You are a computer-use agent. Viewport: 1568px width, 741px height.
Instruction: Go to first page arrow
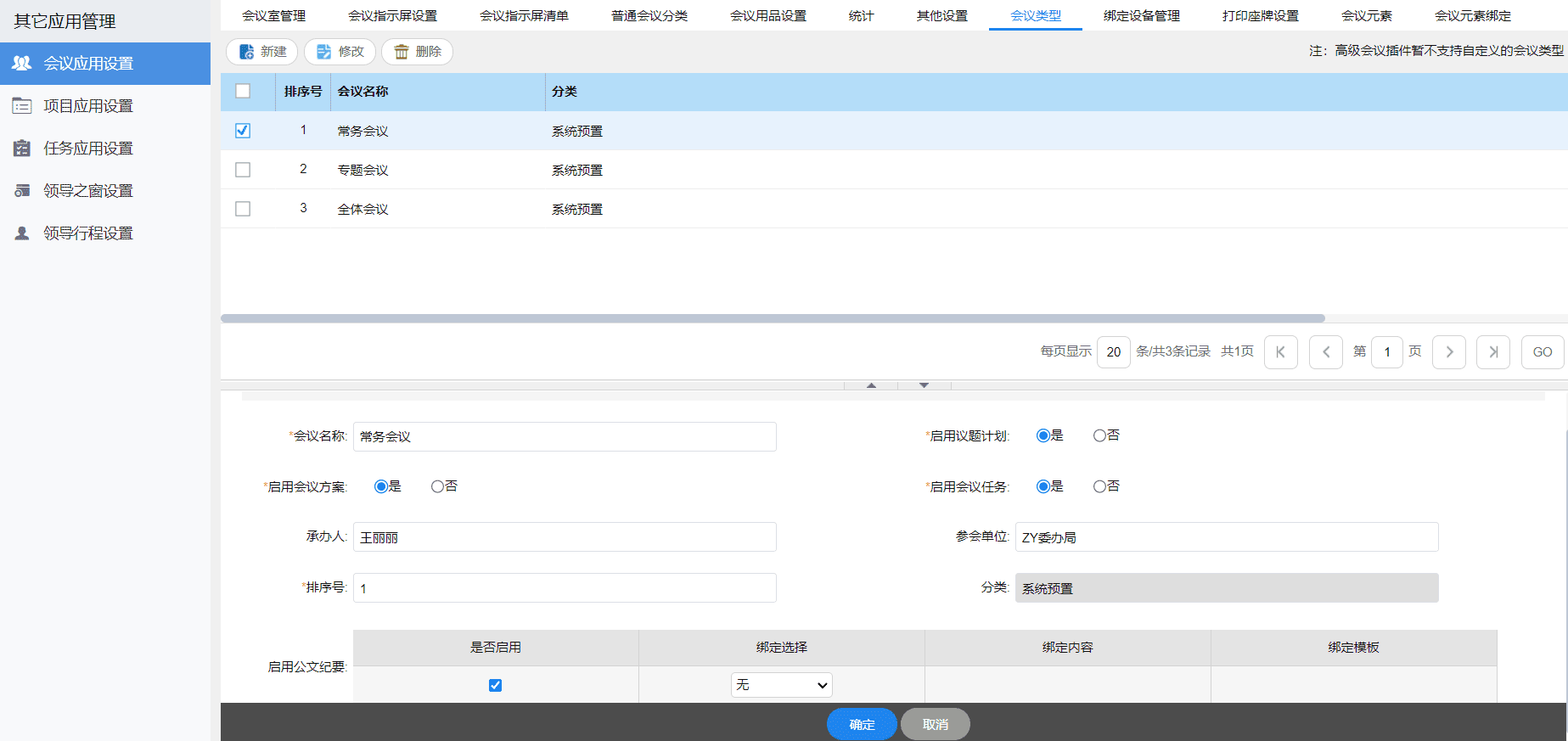click(1281, 351)
